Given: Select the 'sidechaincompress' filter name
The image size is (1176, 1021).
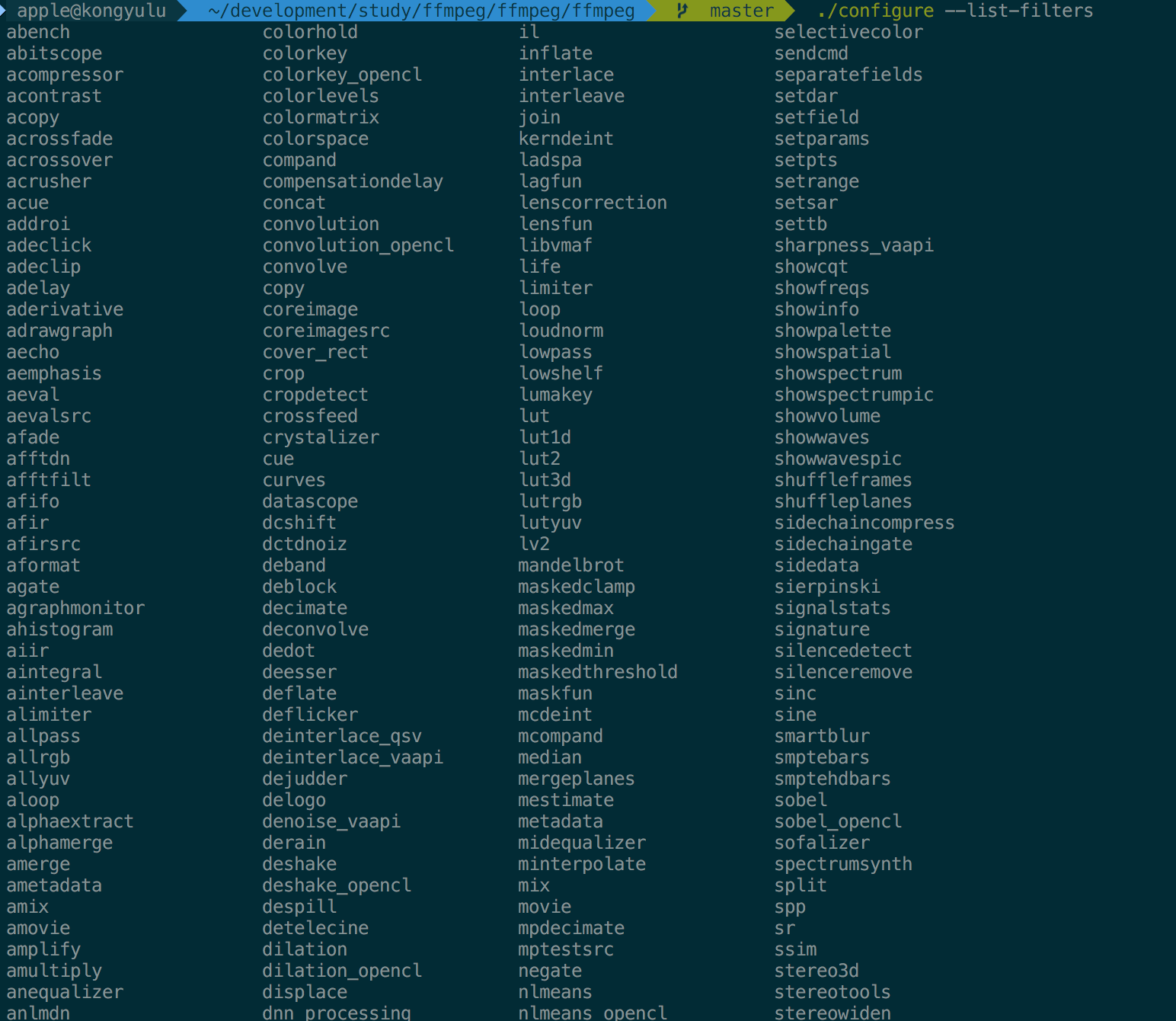Looking at the screenshot, I should tap(864, 523).
